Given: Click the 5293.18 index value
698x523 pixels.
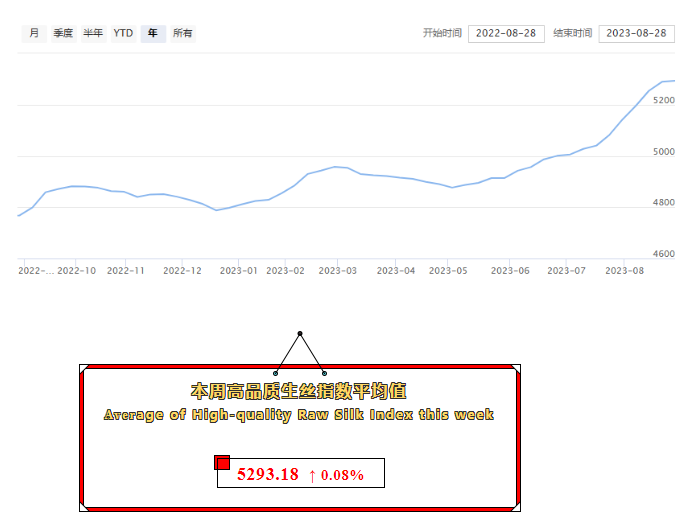Looking at the screenshot, I should pyautogui.click(x=267, y=475).
